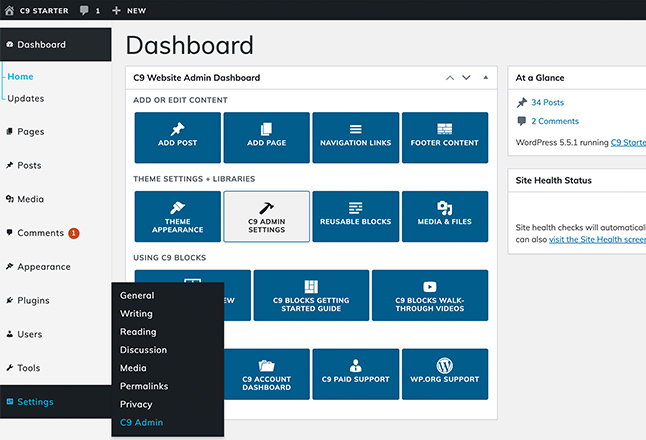This screenshot has width=646, height=440.
Task: Open the Add Post tile
Action: click(x=178, y=138)
